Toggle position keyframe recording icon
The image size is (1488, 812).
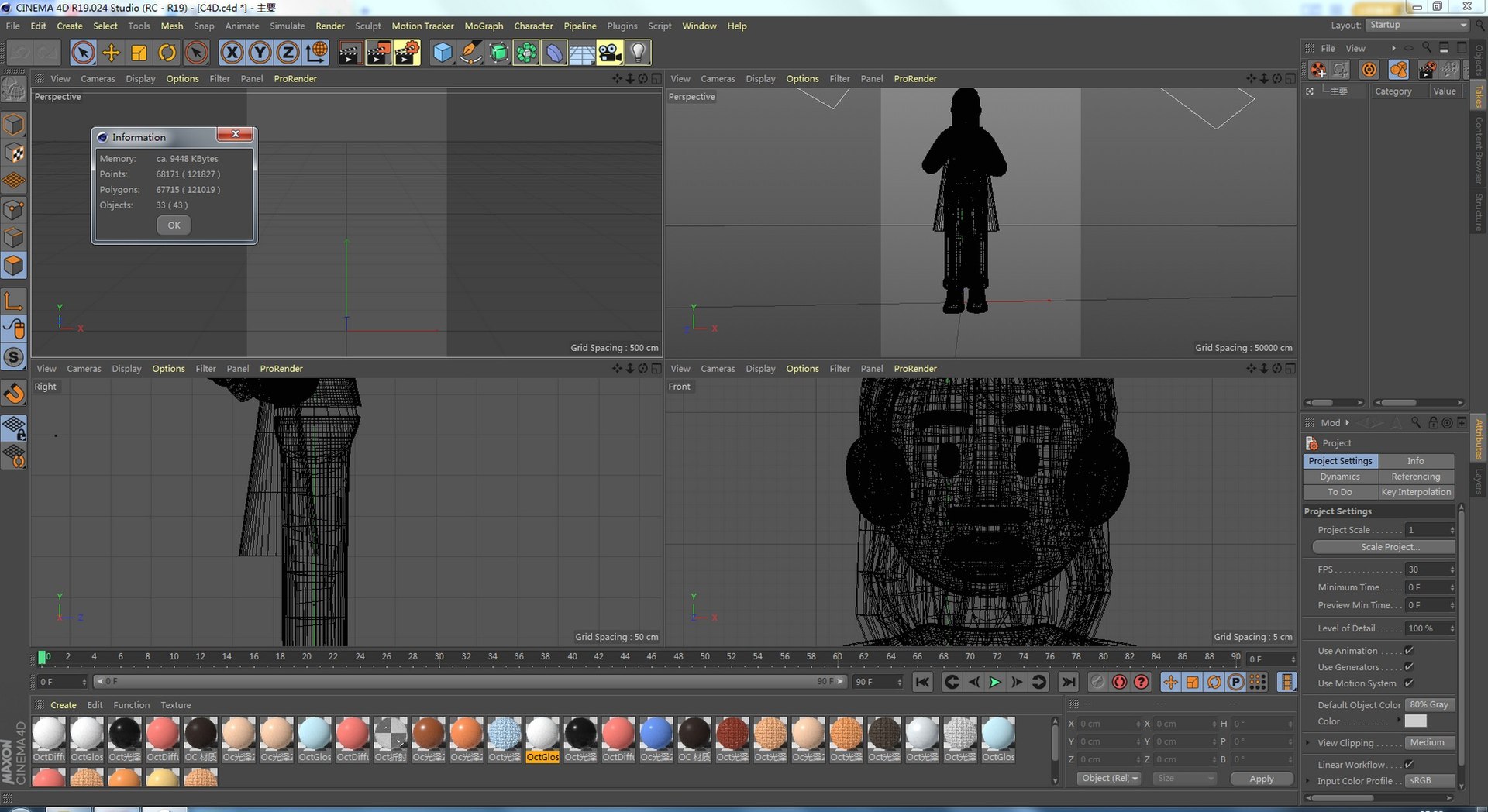[1170, 682]
